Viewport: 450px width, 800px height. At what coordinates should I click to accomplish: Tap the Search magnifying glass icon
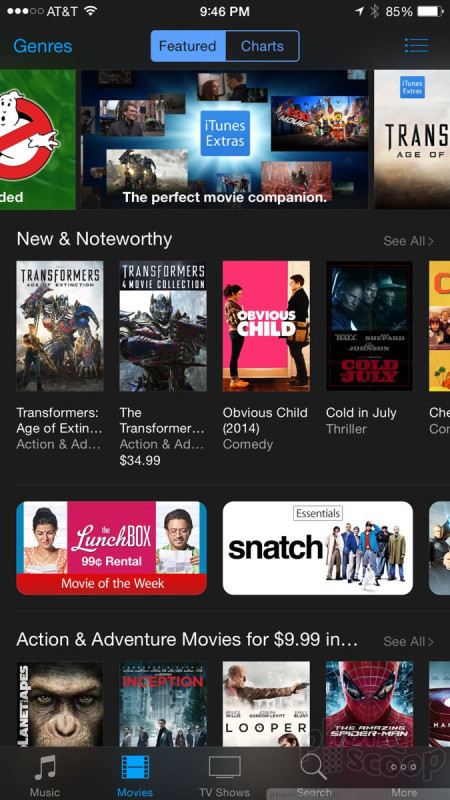pos(313,767)
